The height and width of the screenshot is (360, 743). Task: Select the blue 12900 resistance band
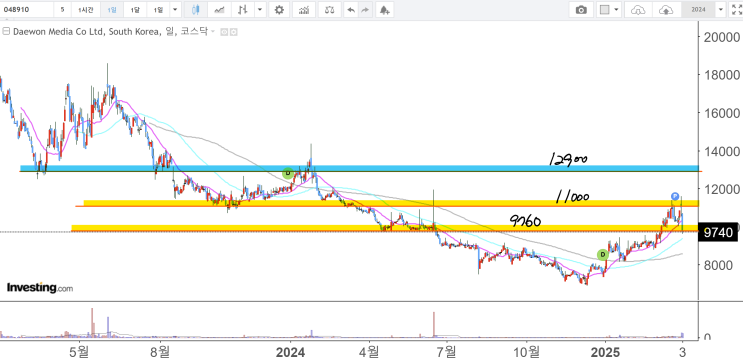coord(359,169)
